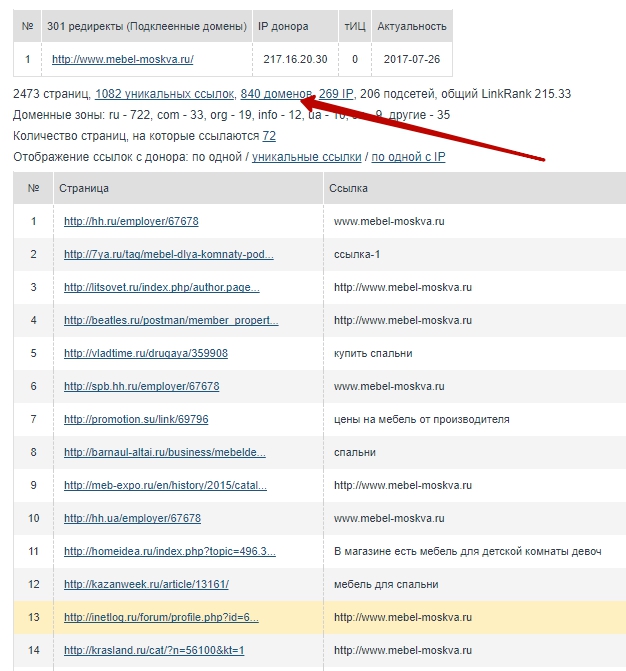Click anchor text 'купить спальни'
Image resolution: width=626 pixels, height=671 pixels.
point(373,353)
